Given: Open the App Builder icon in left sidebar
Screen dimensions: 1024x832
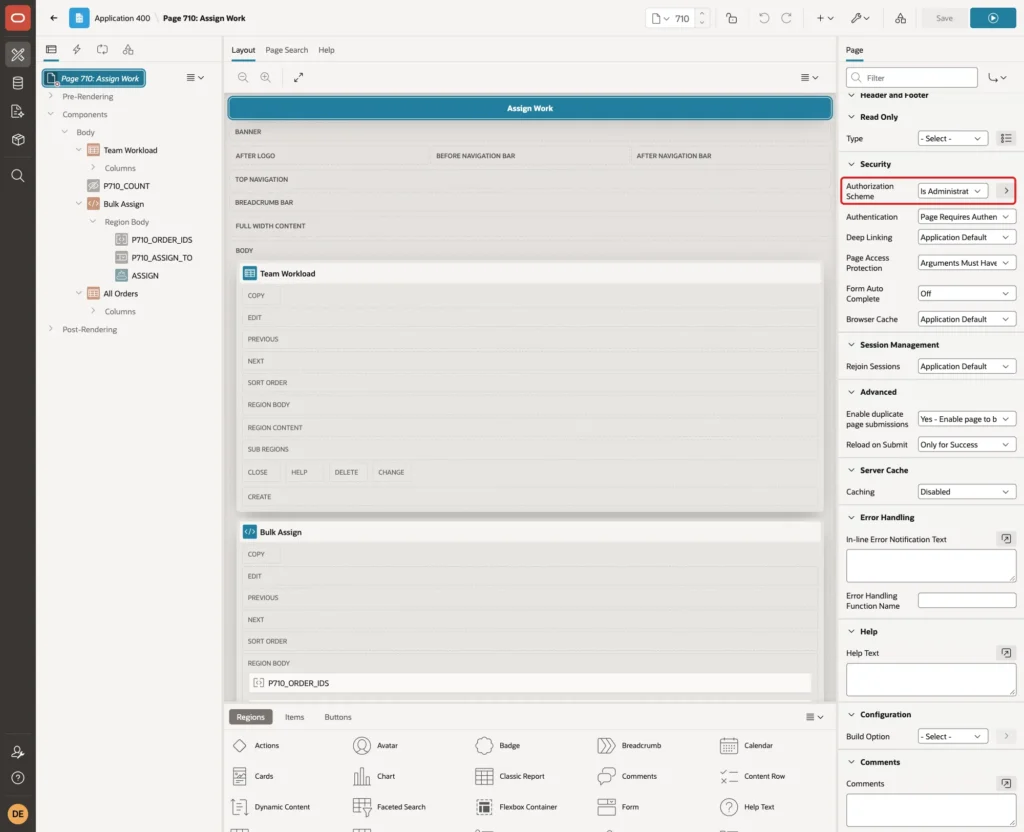Looking at the screenshot, I should [18, 55].
